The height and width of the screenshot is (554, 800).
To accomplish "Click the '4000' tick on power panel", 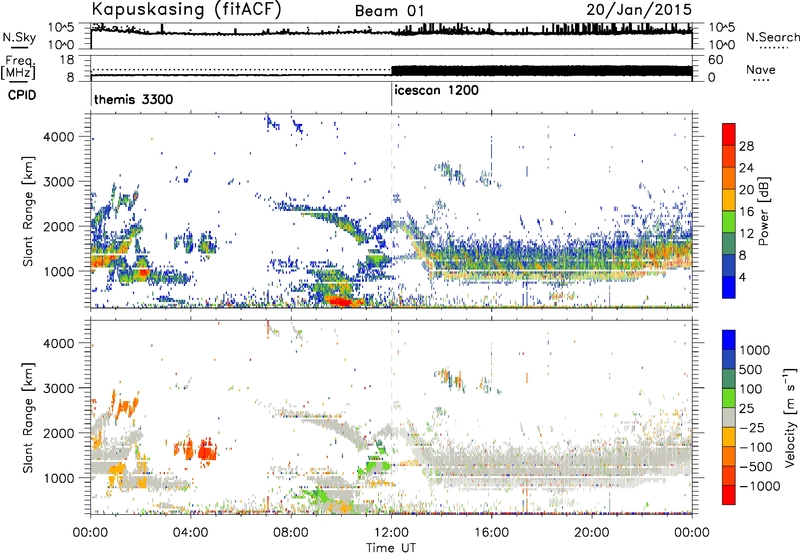I will click(x=59, y=137).
